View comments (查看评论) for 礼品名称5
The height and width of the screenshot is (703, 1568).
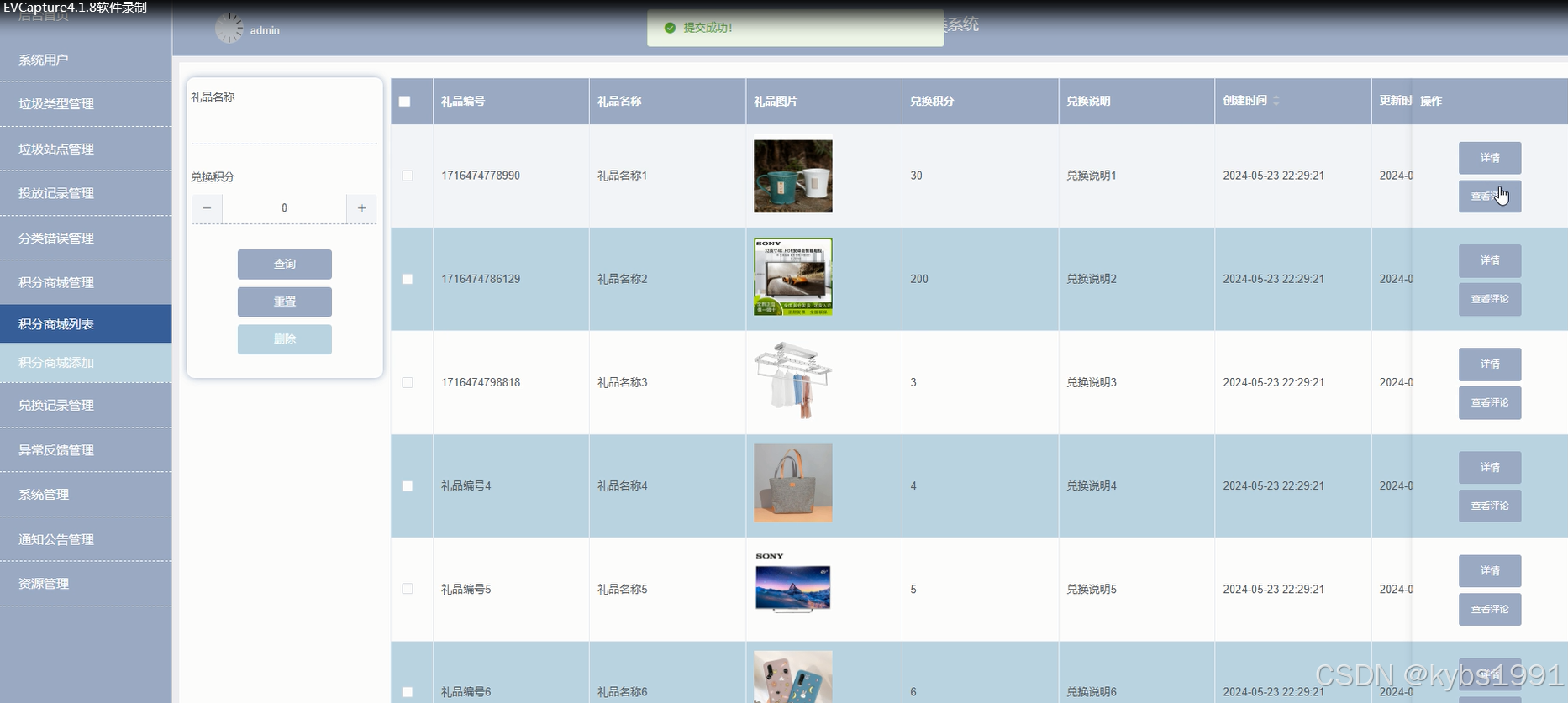coord(1490,609)
